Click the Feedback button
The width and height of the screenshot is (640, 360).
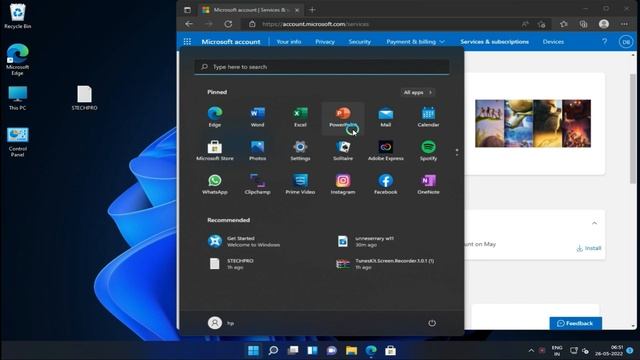pos(576,323)
